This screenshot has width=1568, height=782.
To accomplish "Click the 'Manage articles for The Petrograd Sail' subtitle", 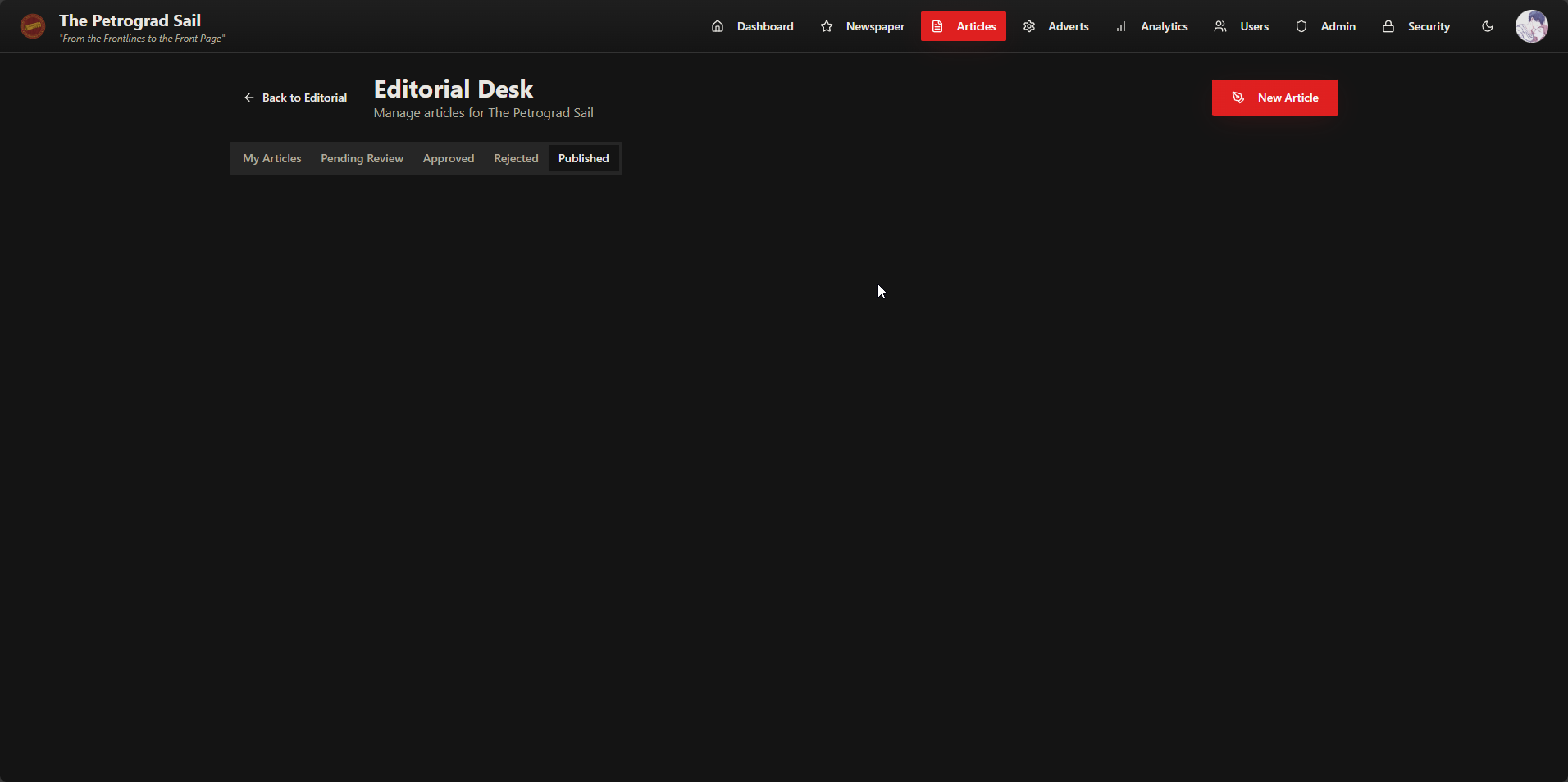I will click(484, 113).
